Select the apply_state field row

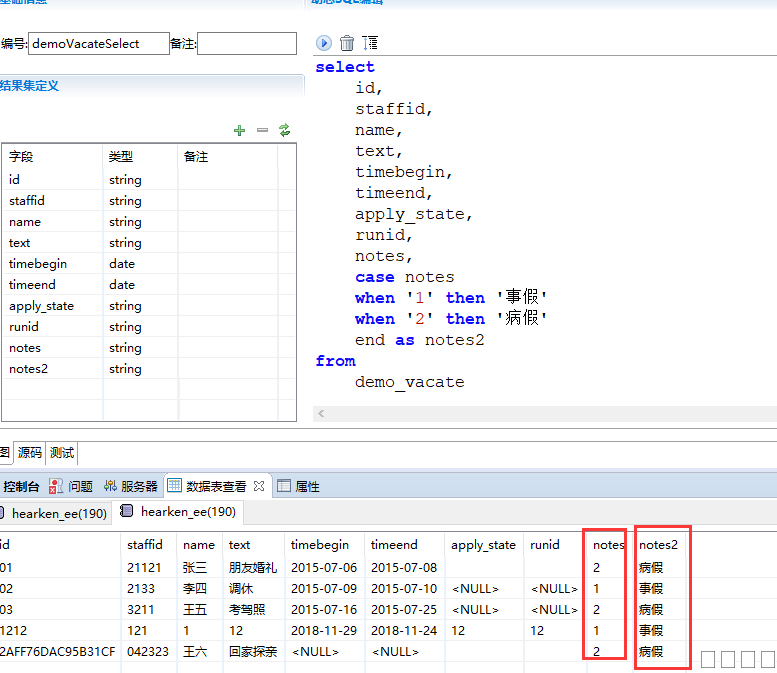149,306
